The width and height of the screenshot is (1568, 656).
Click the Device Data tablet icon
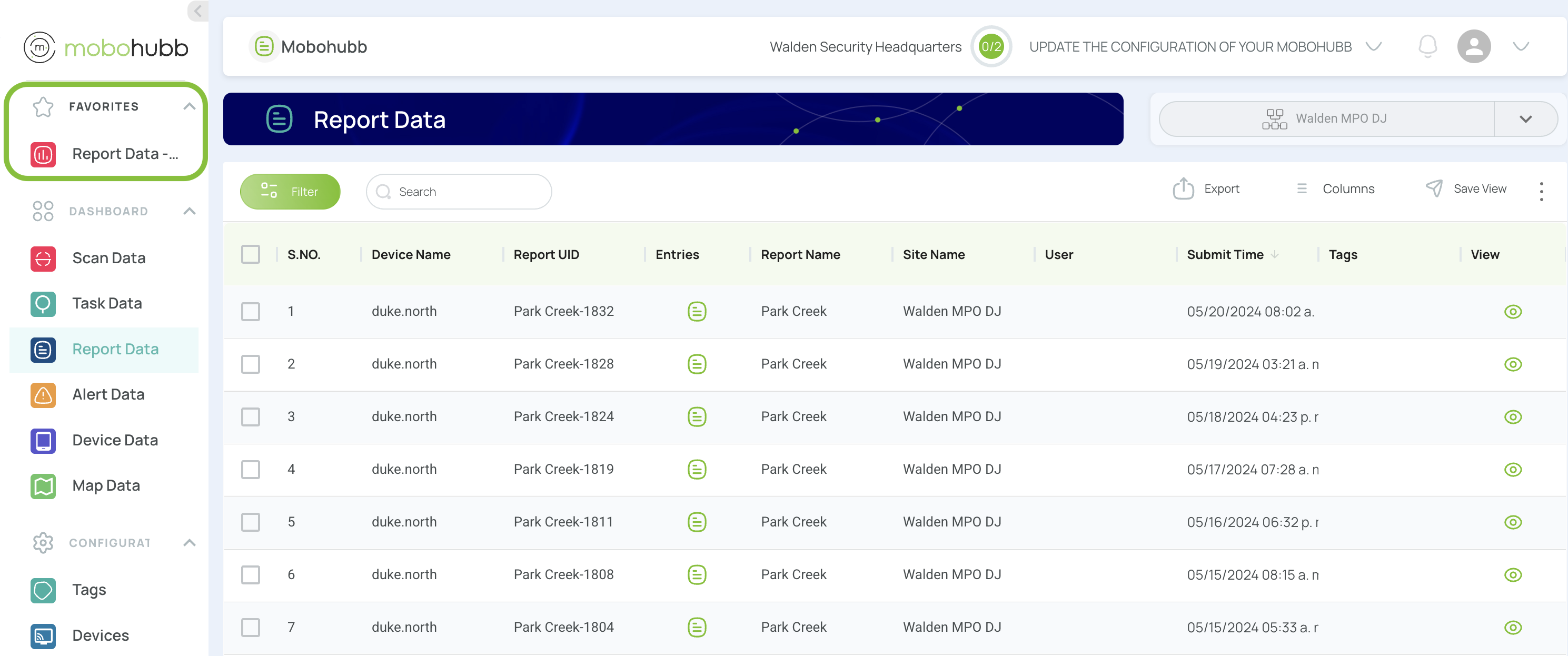43,441
